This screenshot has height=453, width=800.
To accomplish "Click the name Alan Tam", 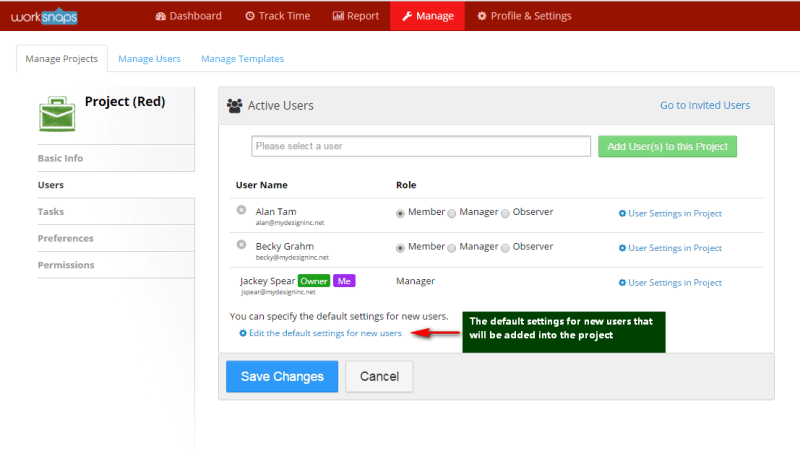I will pyautogui.click(x=276, y=211).
